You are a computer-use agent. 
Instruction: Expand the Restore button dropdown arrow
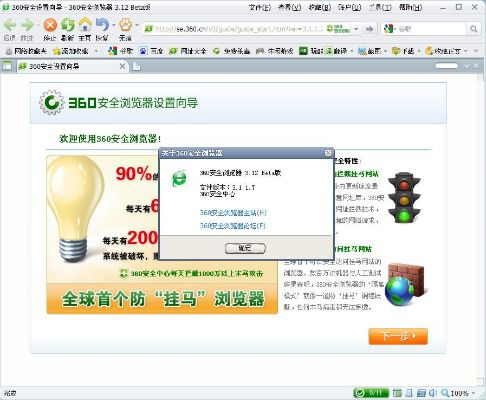tap(113, 25)
